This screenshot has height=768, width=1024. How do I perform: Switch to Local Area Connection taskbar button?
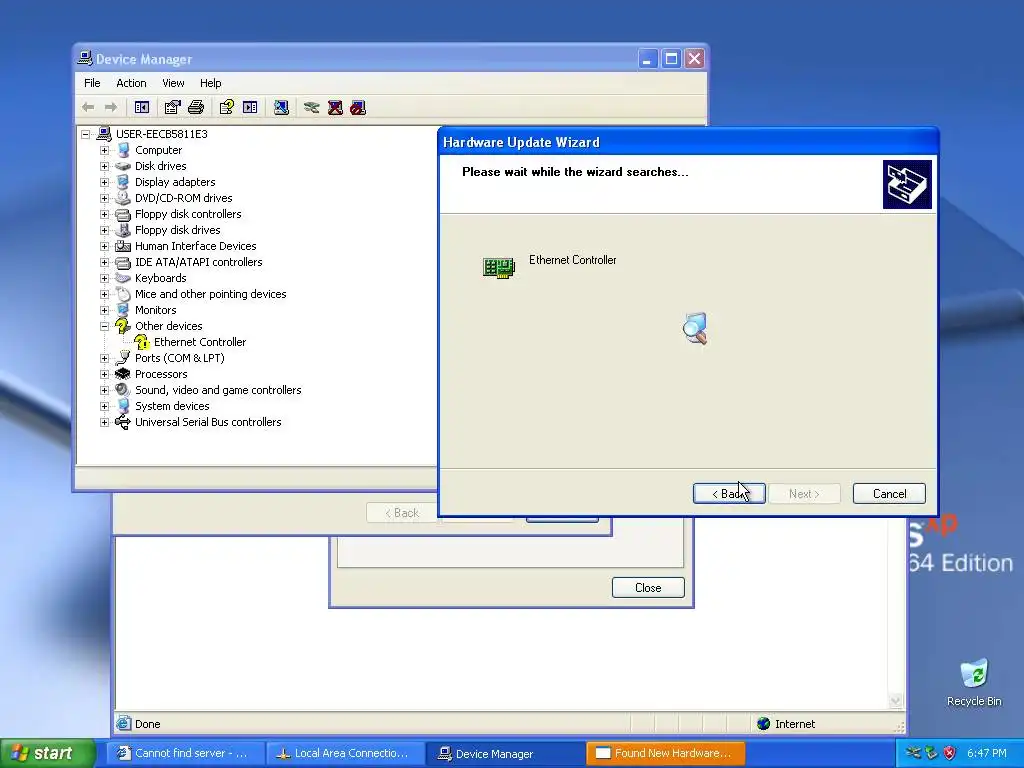point(345,753)
